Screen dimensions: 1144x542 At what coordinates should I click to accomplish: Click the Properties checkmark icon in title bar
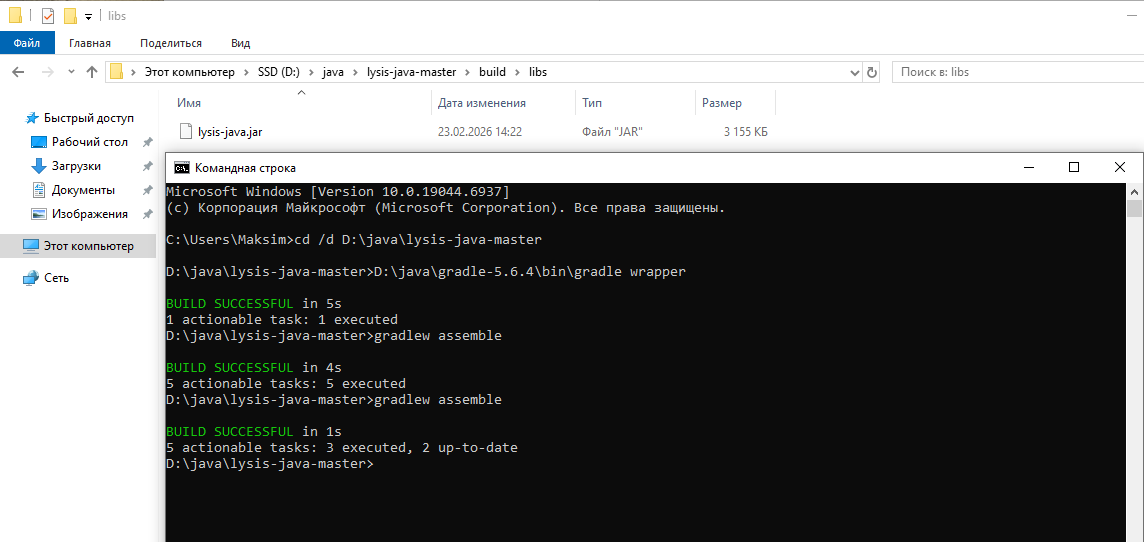click(x=48, y=16)
